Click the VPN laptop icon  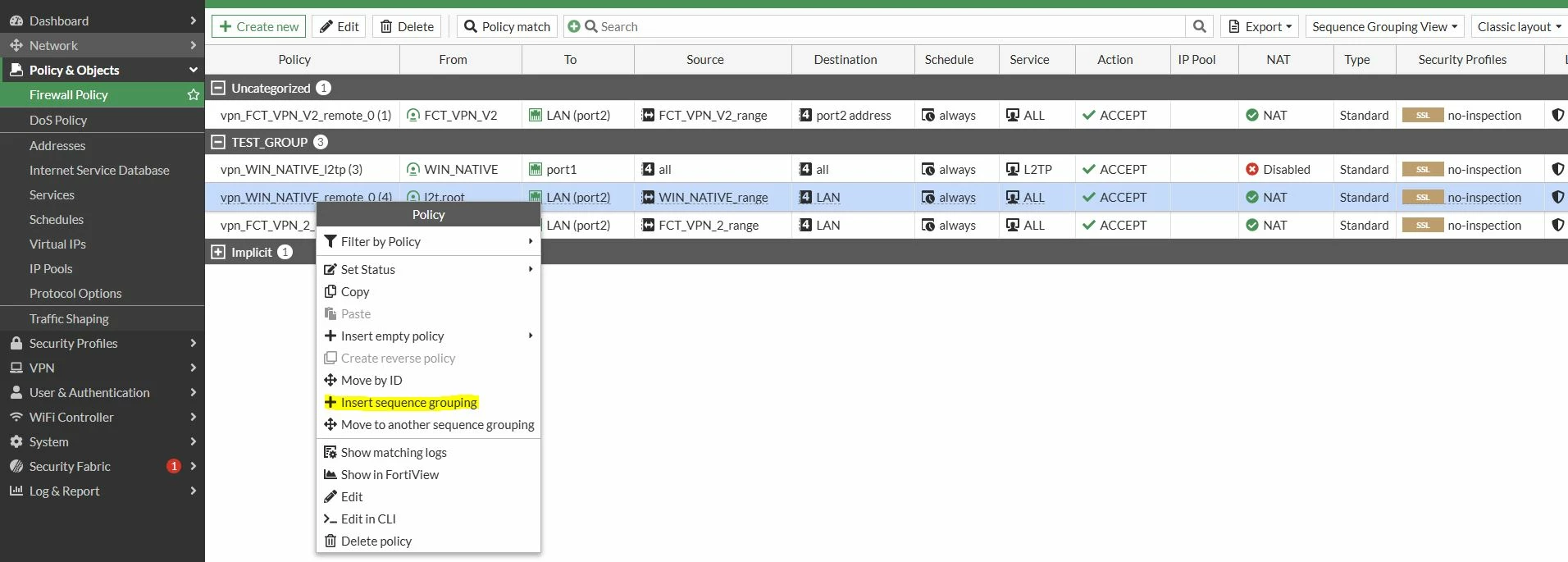pyautogui.click(x=16, y=368)
